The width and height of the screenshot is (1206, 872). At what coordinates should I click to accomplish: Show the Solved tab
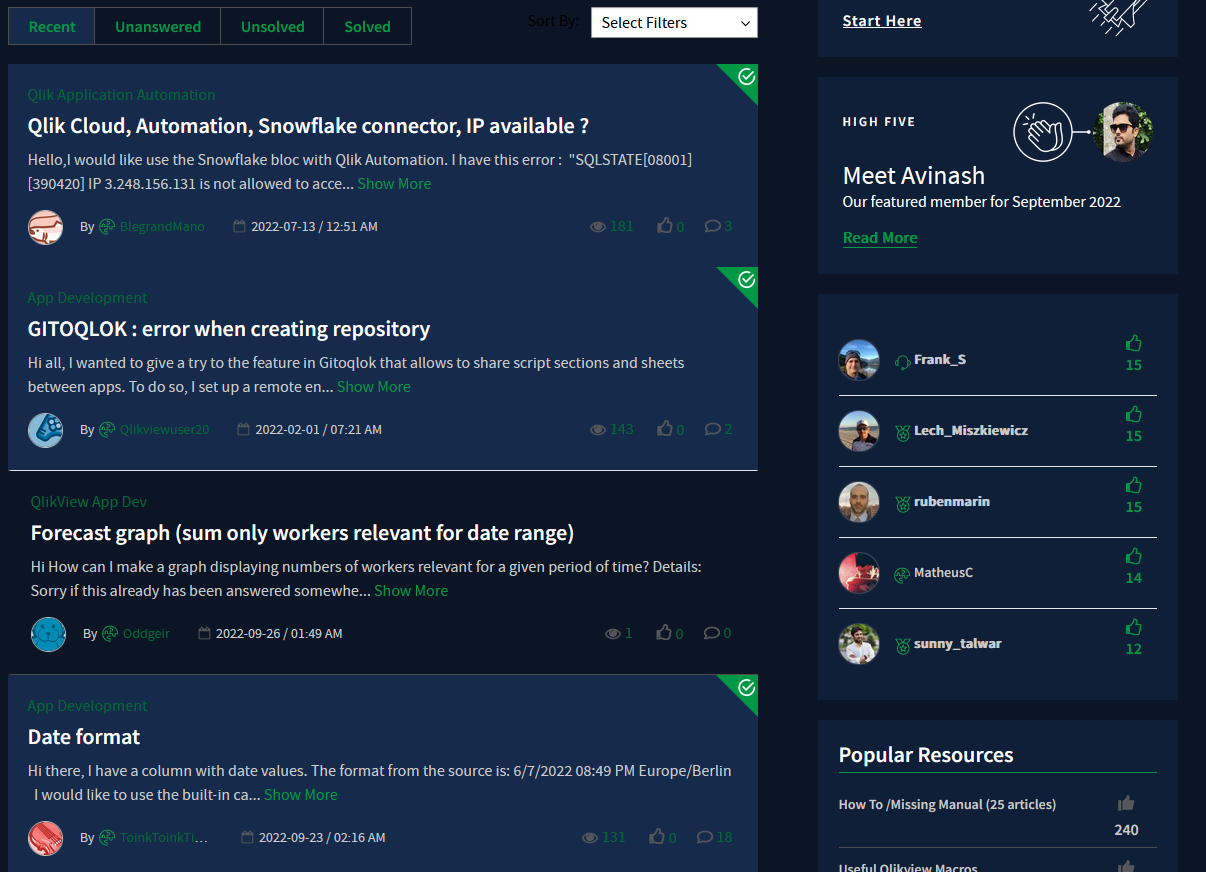pyautogui.click(x=367, y=26)
